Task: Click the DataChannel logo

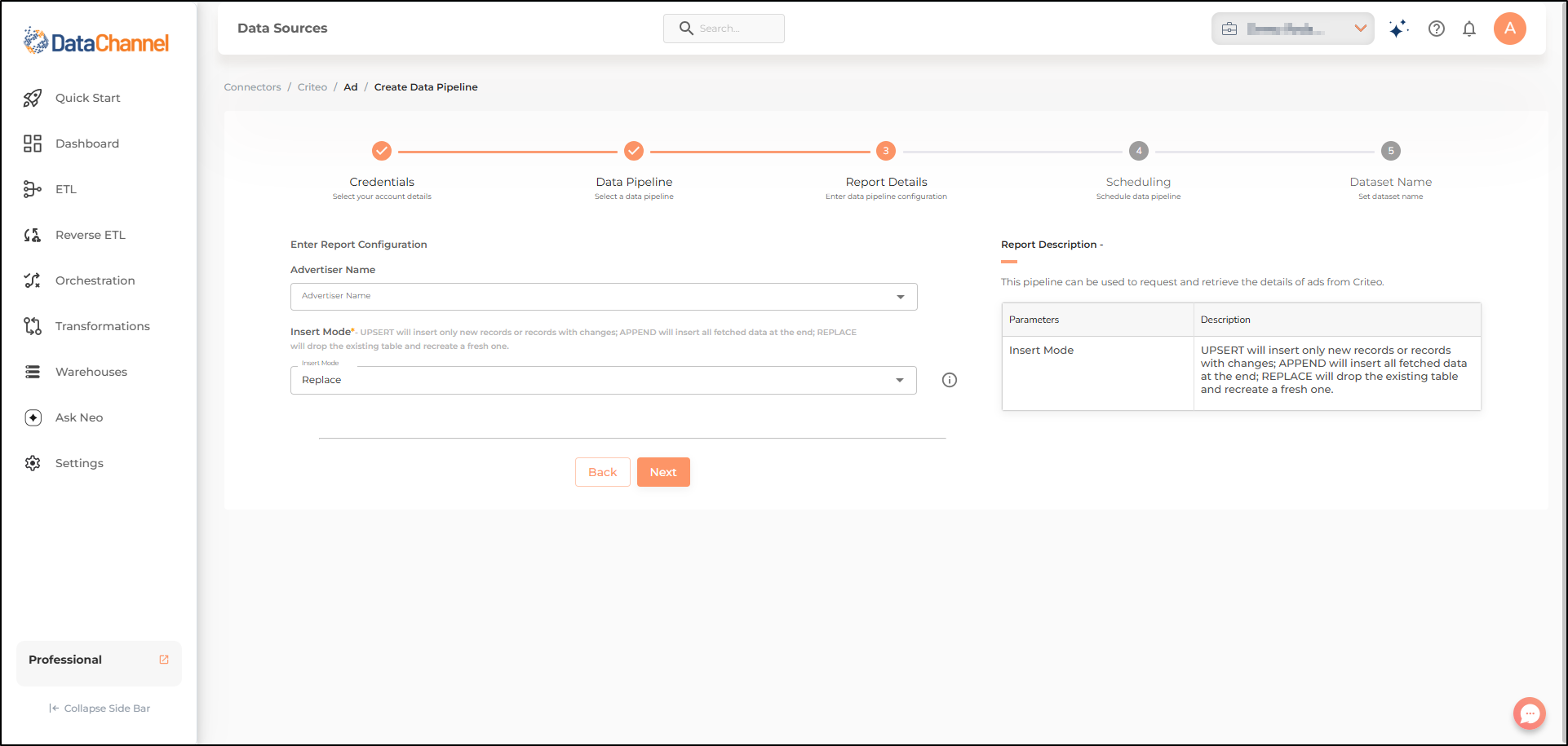Action: [x=96, y=41]
